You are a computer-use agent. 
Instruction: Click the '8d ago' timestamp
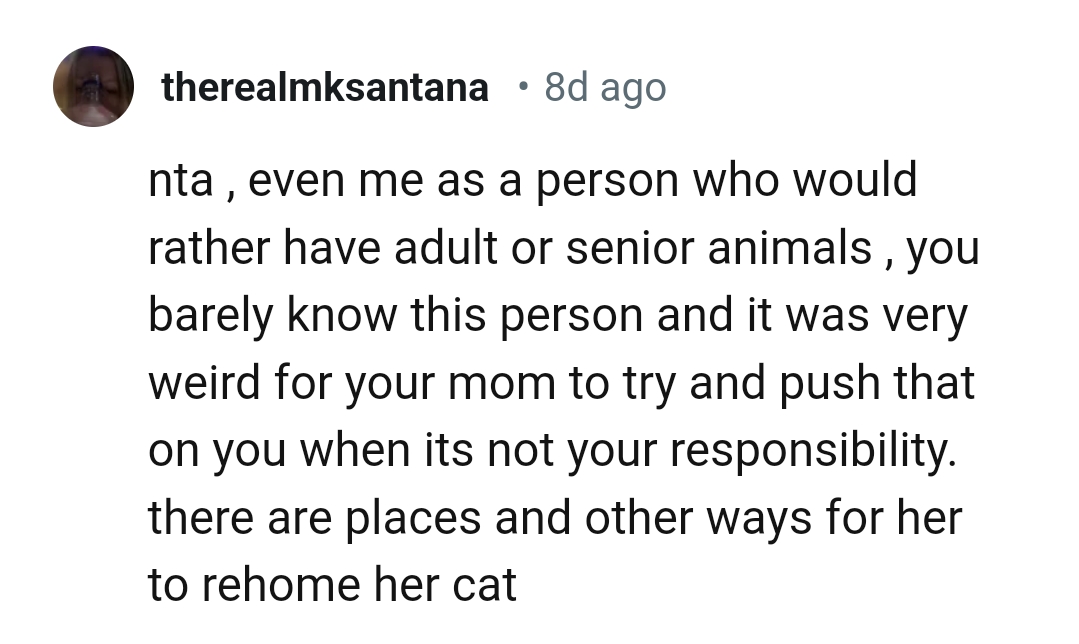(x=605, y=89)
